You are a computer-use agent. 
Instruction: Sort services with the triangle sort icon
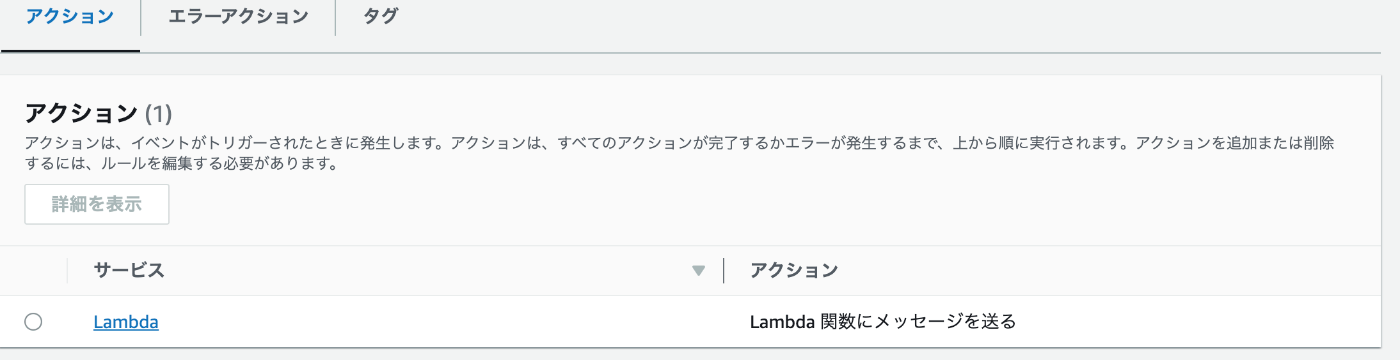pyautogui.click(x=699, y=271)
